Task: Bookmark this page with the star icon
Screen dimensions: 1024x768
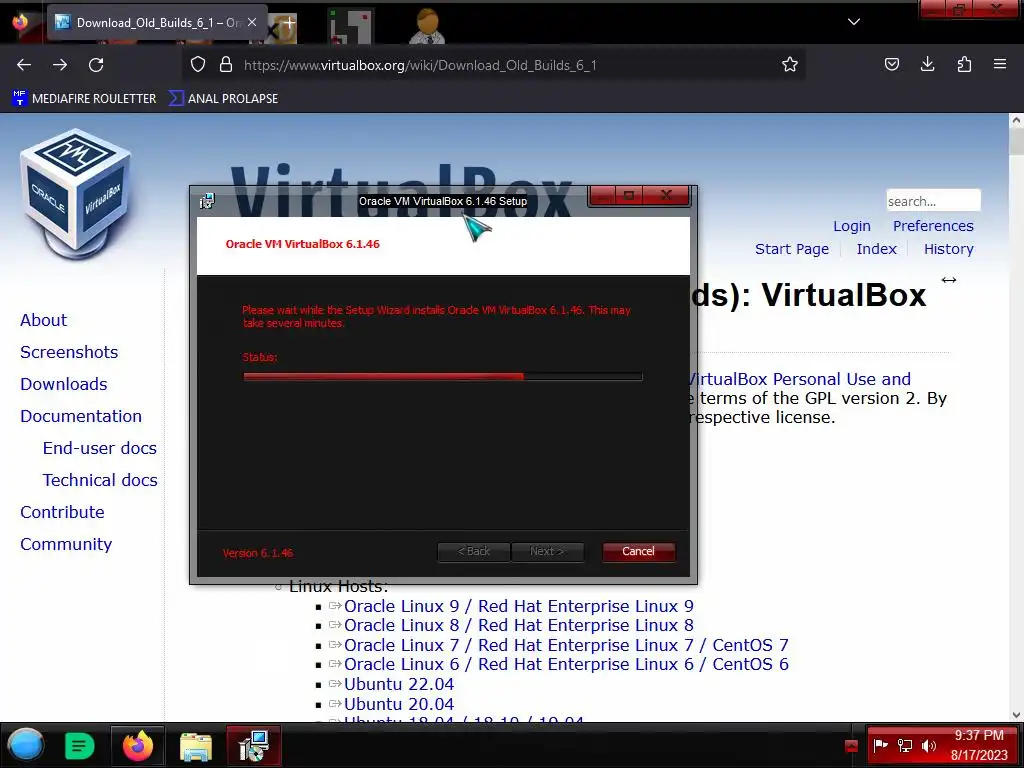Action: pyautogui.click(x=790, y=64)
